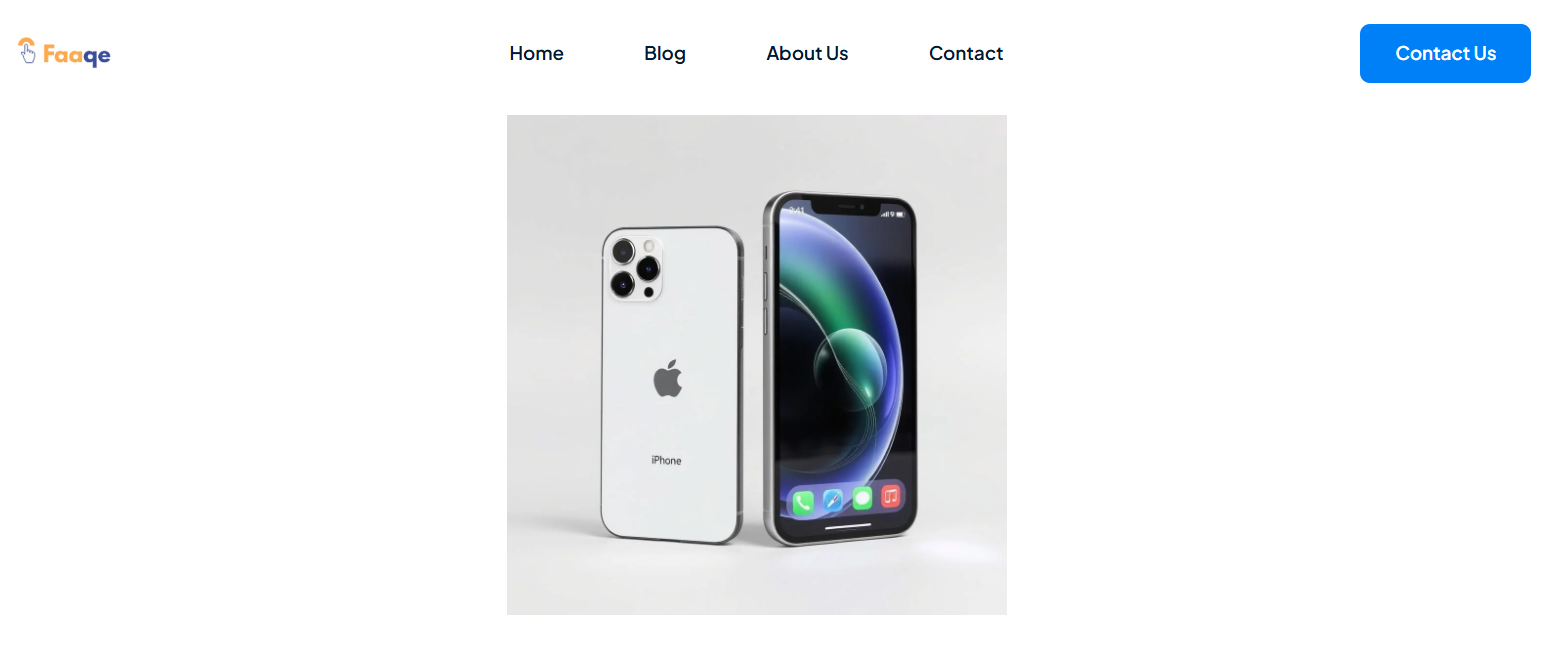The image size is (1547, 651).
Task: Click the camera flash on white iPhone
Action: click(x=649, y=245)
